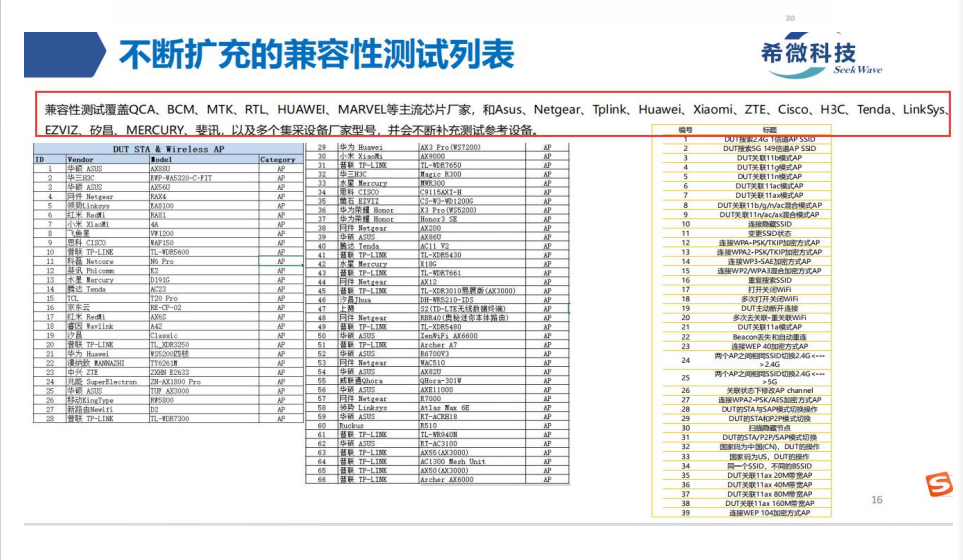Click the model cell 'TL-WDR7300'
Screen dimensions: 963x560
[170, 418]
